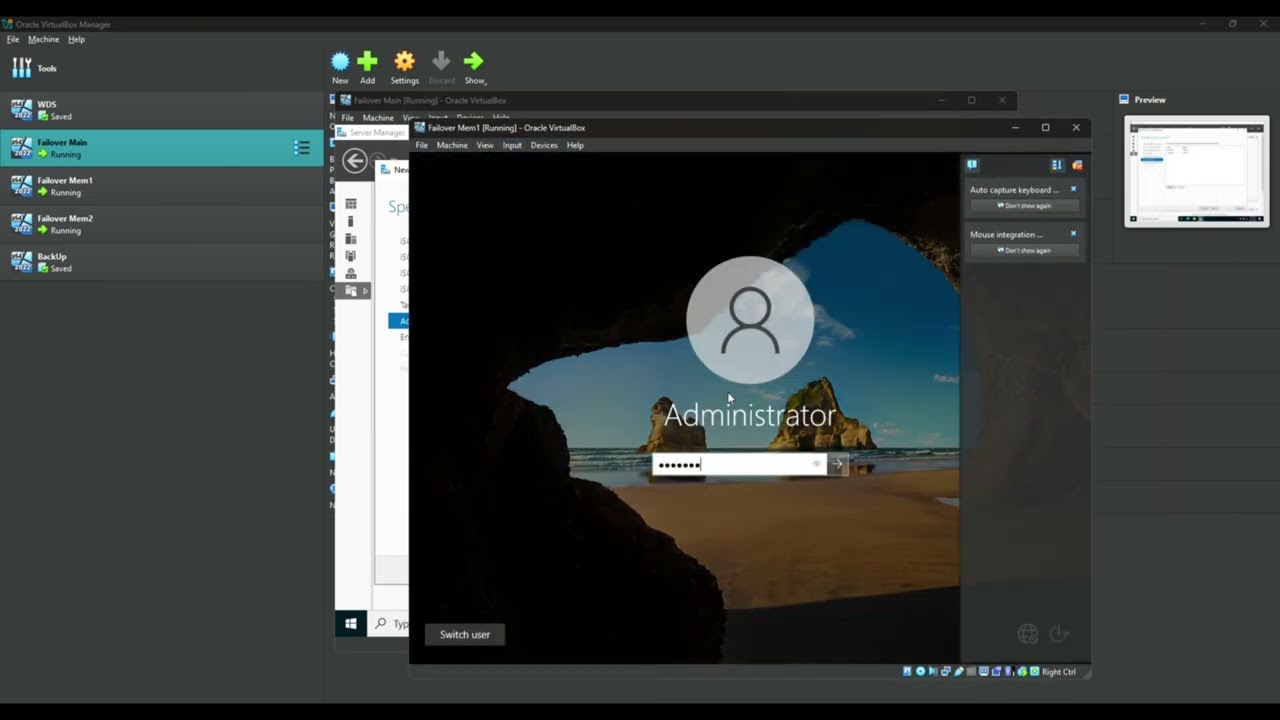Click the Administrator password field
The width and height of the screenshot is (1280, 720).
click(x=740, y=464)
